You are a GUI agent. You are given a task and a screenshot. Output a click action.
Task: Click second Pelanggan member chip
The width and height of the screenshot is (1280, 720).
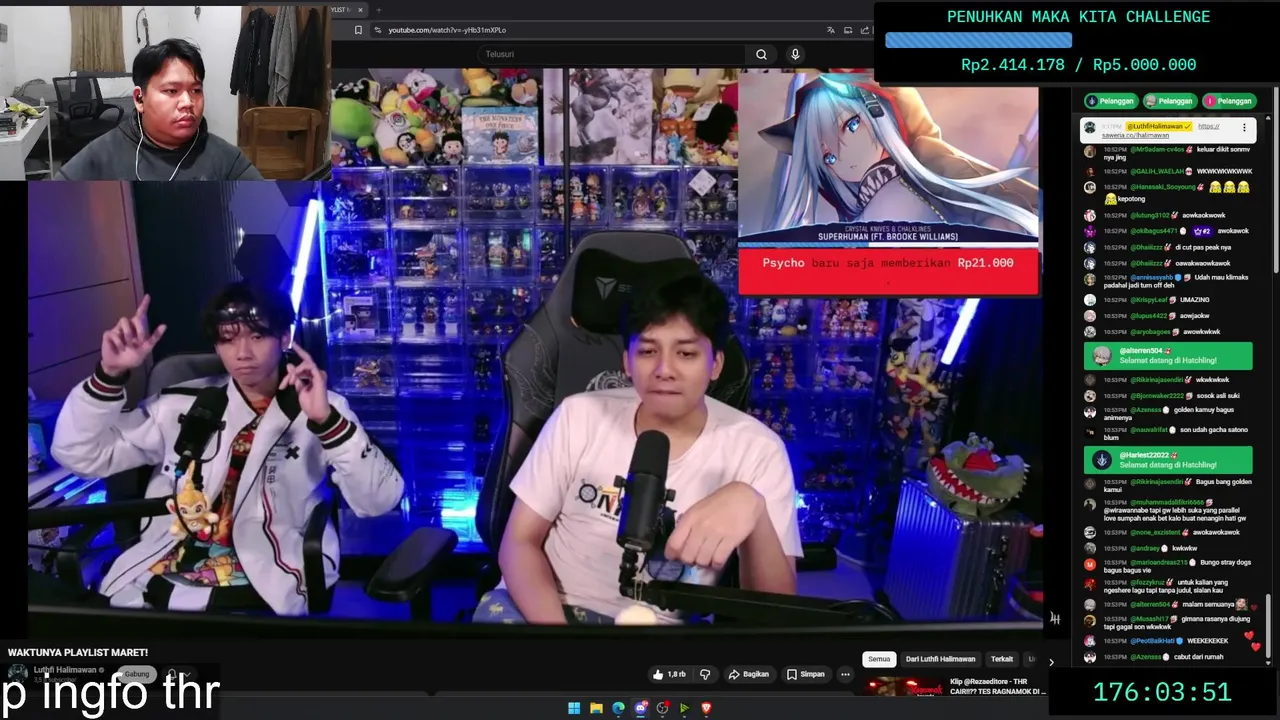[1170, 101]
